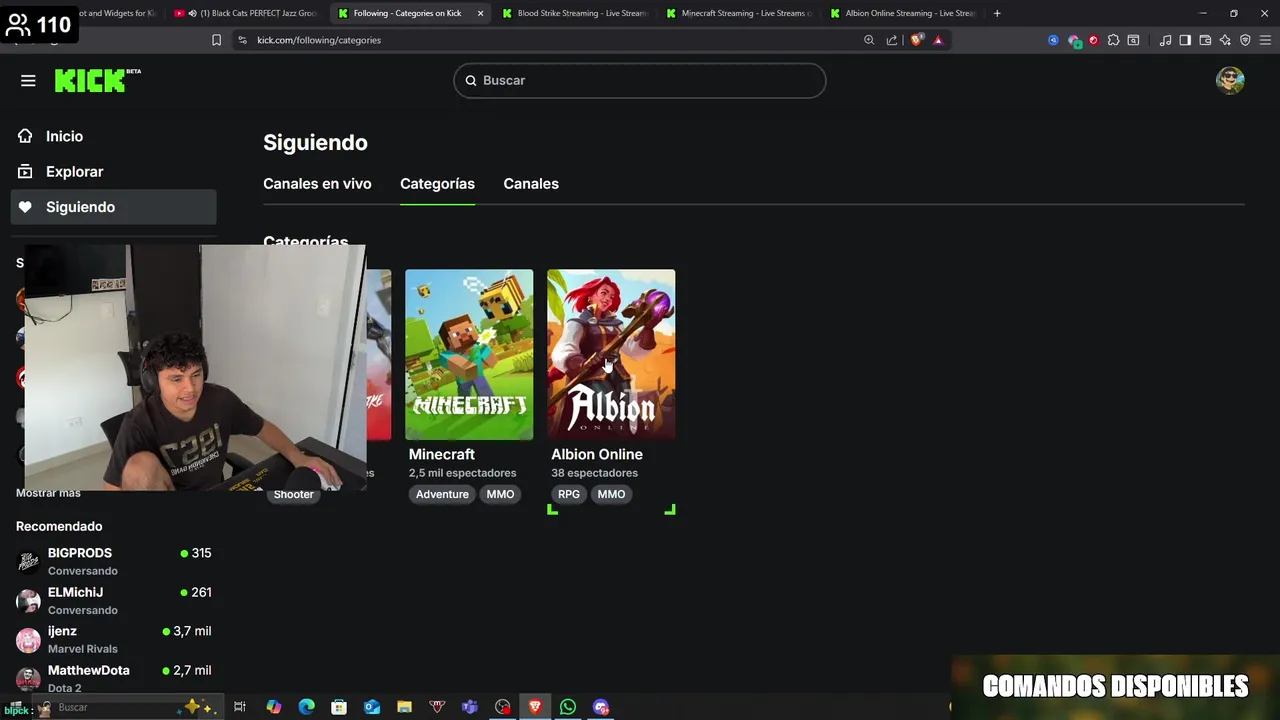Open browser main menu icon
Screen dimensions: 1280x720
(1265, 40)
